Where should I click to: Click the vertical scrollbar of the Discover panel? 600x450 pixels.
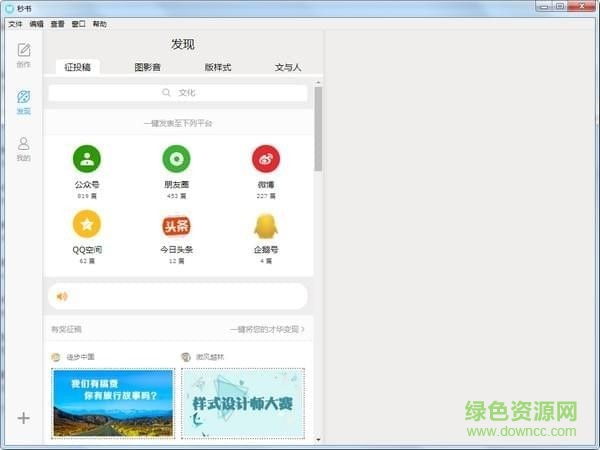click(x=318, y=130)
